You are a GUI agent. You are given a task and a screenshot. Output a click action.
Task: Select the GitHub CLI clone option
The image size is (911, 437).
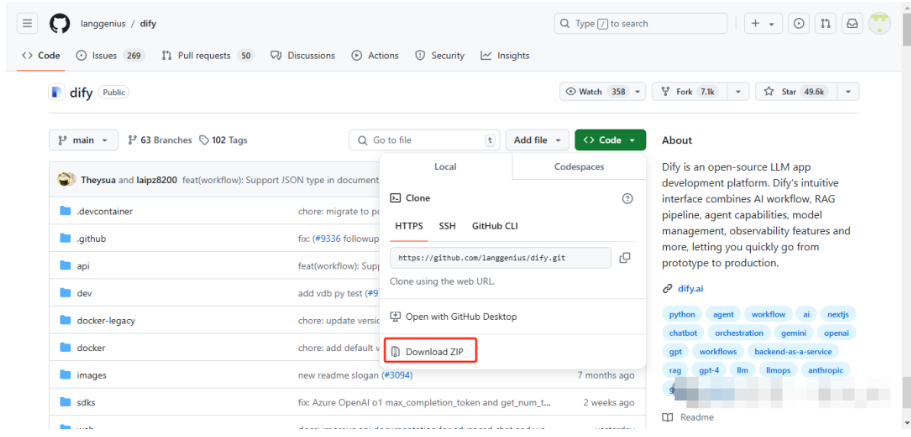[x=495, y=226]
